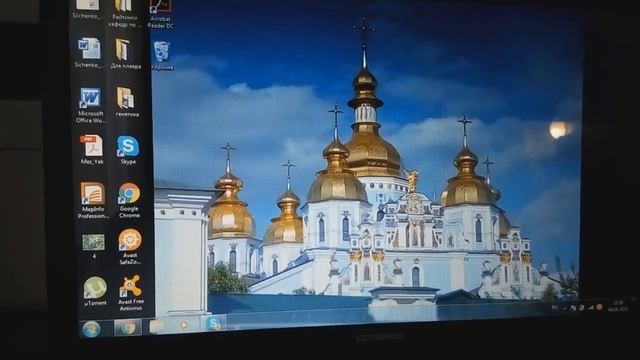
Task: Open the media player taskbar icon
Action: coord(184,325)
